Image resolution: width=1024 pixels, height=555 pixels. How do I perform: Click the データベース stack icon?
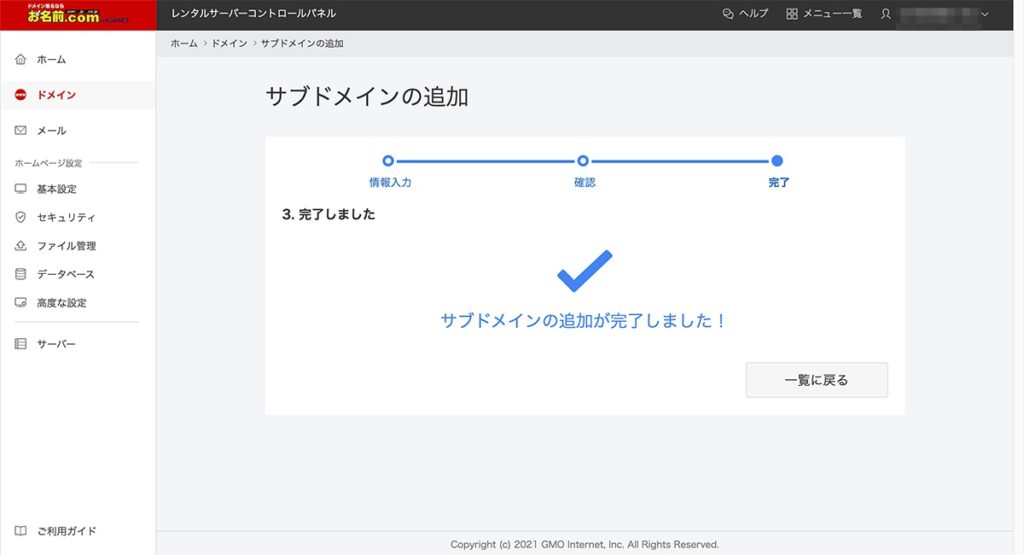[x=20, y=274]
